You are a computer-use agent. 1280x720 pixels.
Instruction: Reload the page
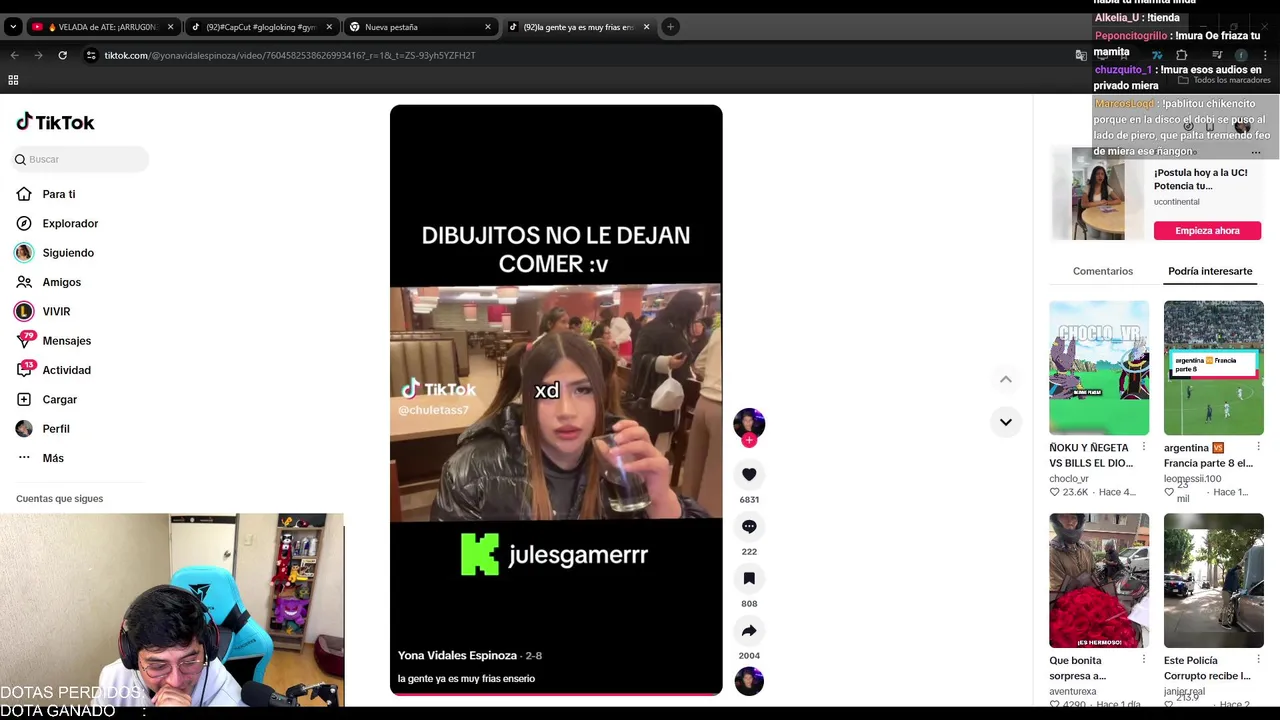pyautogui.click(x=62, y=55)
